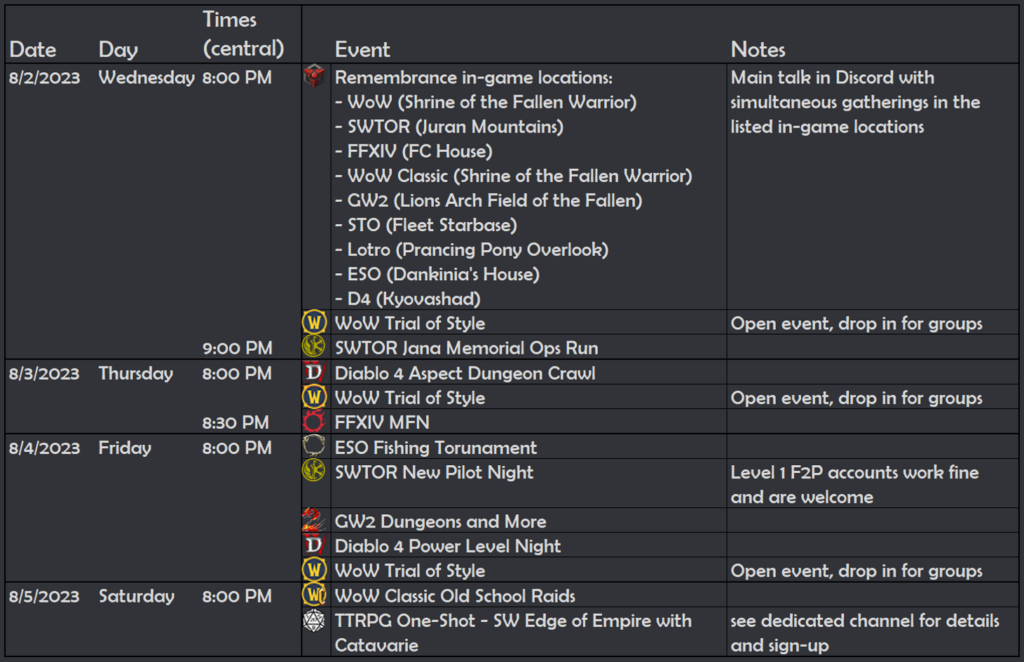Select the Notes column header

click(x=758, y=50)
